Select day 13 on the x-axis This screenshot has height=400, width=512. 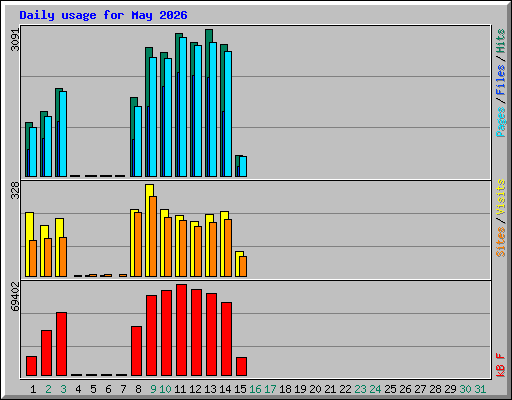210,389
